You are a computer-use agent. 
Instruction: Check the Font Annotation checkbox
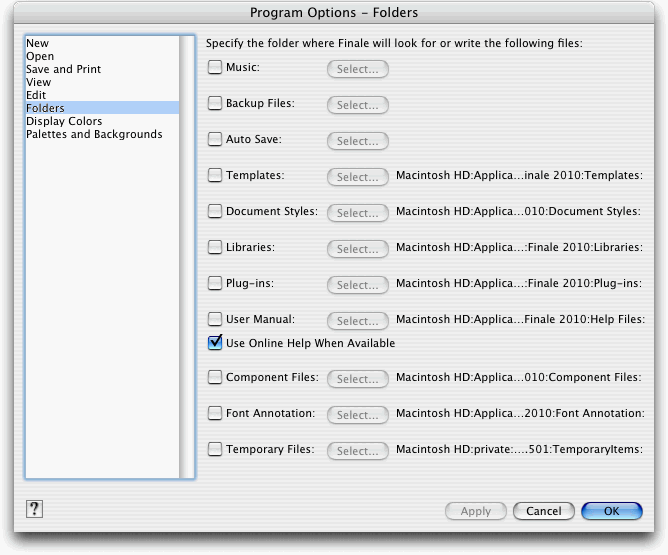click(x=215, y=413)
